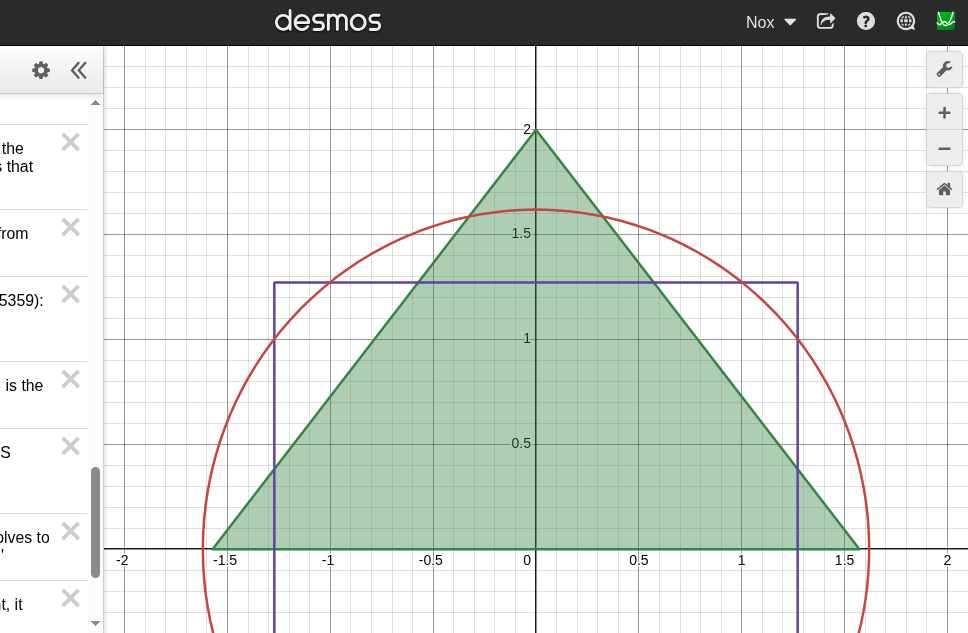Open the Help question mark menu
The image size is (968, 633).
[x=866, y=22]
